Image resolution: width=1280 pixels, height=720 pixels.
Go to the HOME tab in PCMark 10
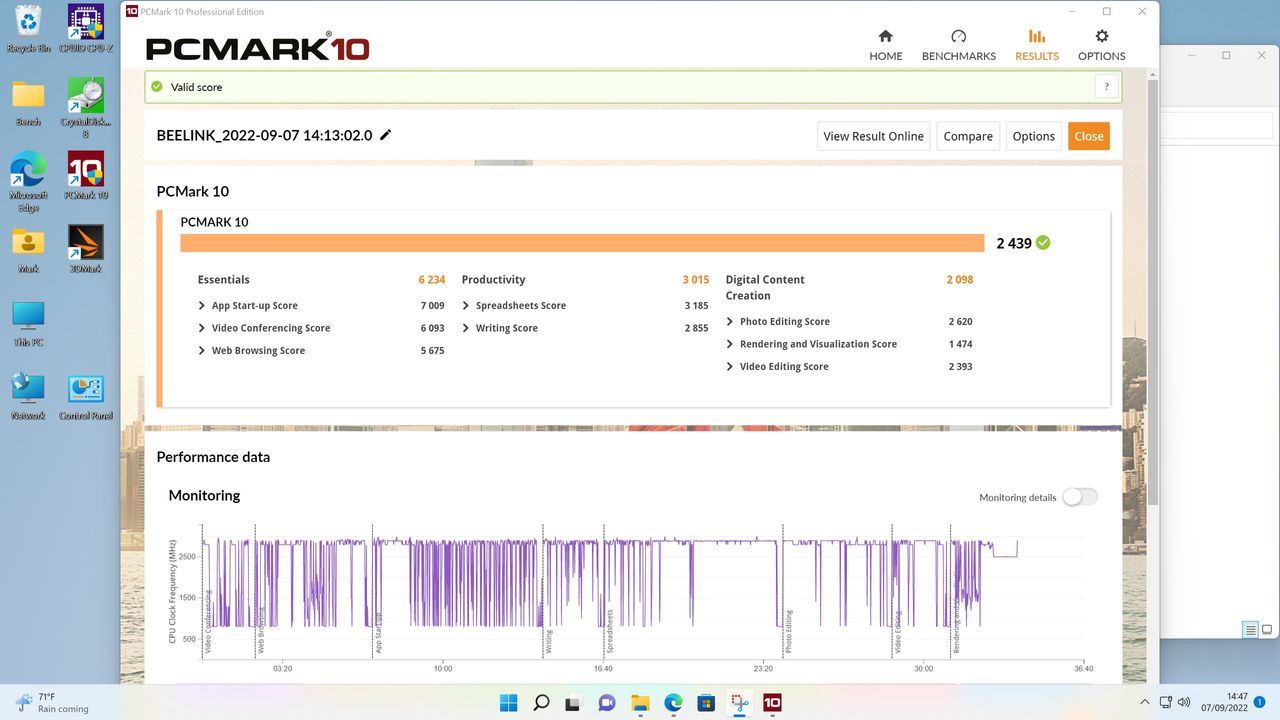point(885,45)
